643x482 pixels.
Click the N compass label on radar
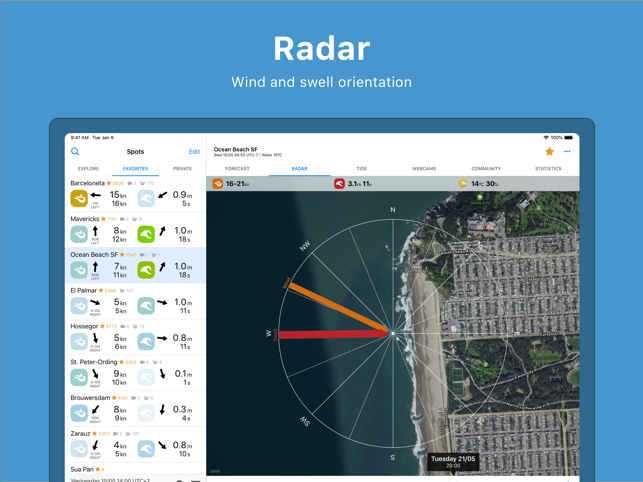pyautogui.click(x=392, y=210)
